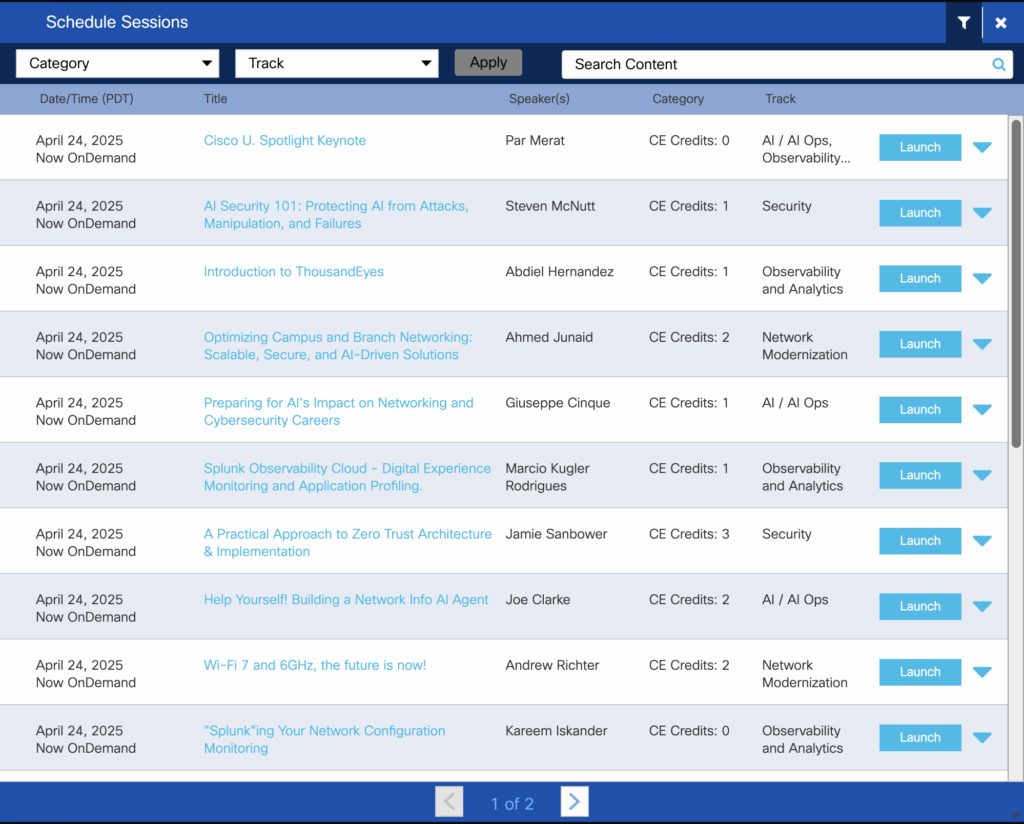Open the Category dropdown
The width and height of the screenshot is (1024, 824).
click(118, 63)
